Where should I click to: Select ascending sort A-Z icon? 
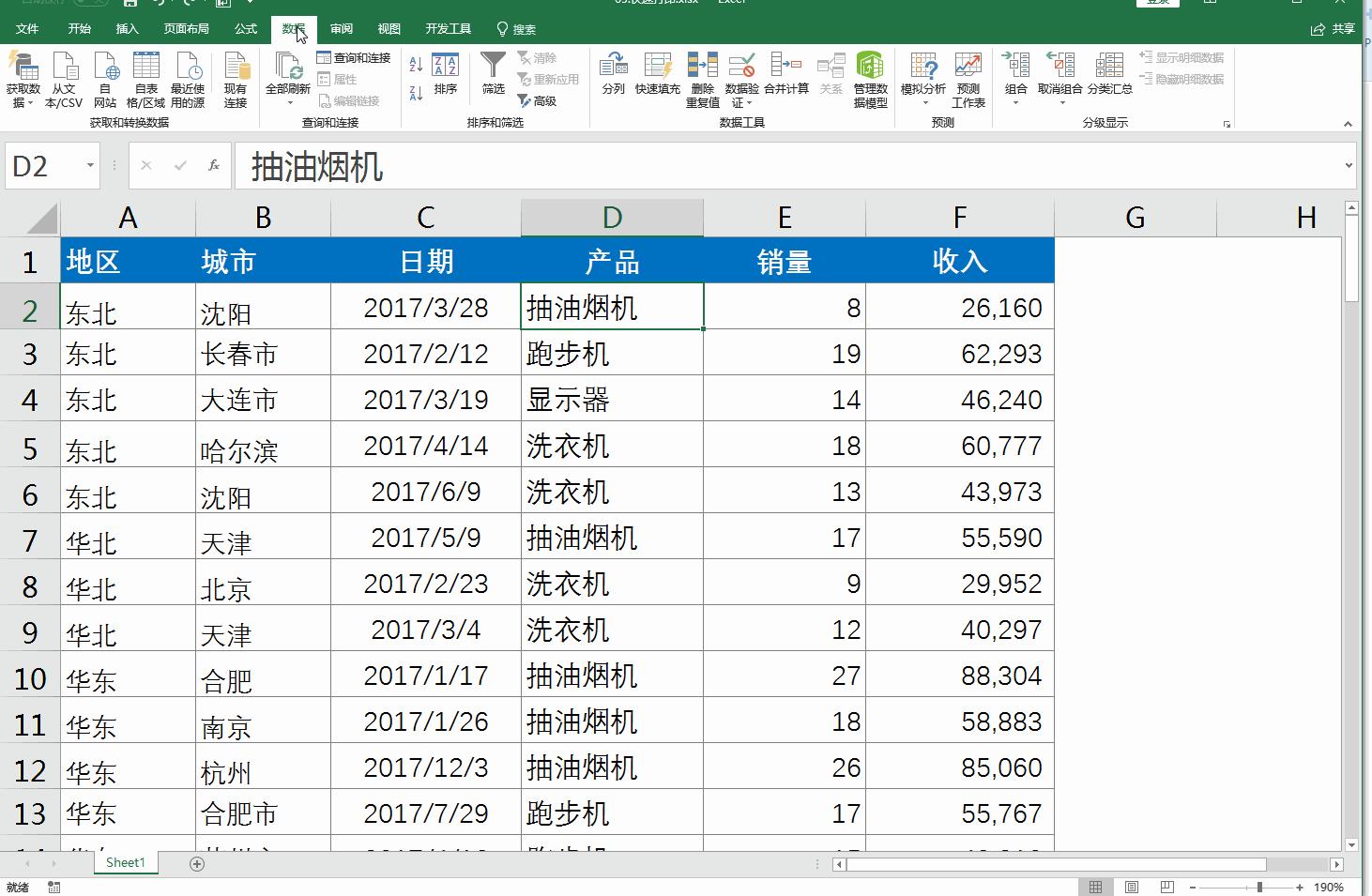(x=415, y=66)
